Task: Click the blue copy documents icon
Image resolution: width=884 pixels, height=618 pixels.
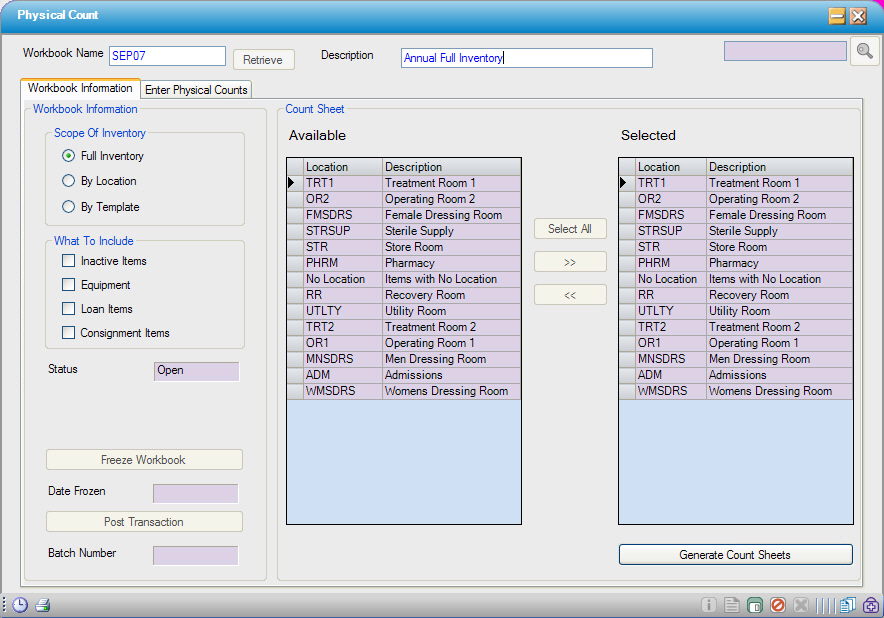Action: click(x=848, y=605)
